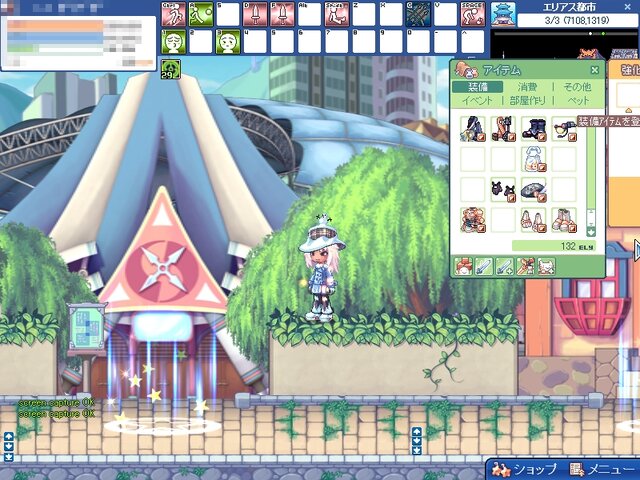
Task: Switch to the ペット tab
Action: point(578,101)
